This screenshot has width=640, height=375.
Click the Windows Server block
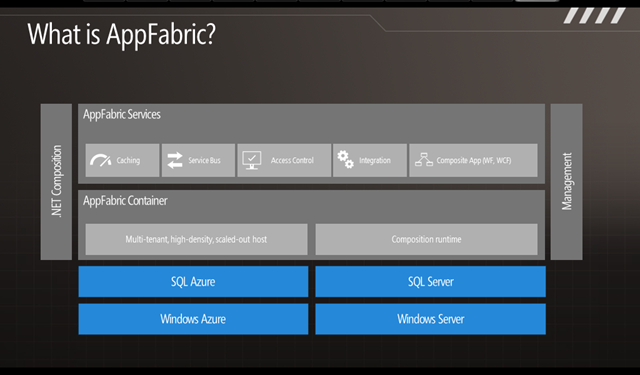(431, 319)
